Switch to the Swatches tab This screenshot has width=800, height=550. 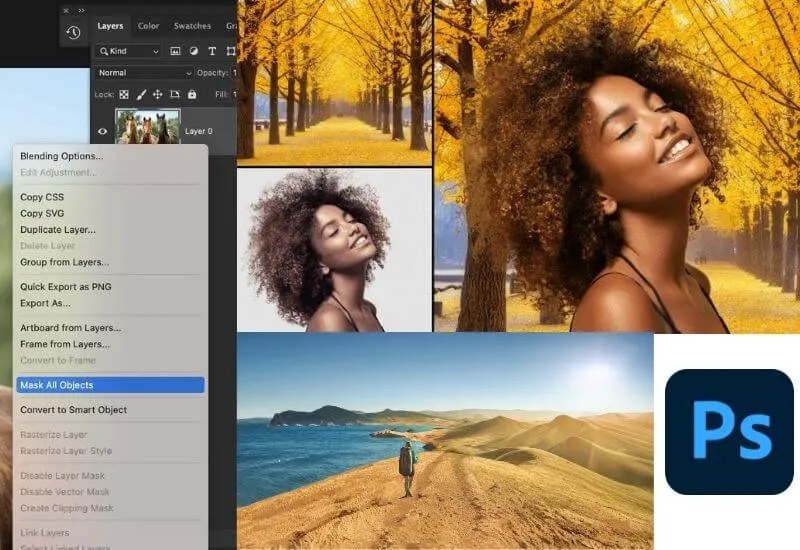click(192, 26)
